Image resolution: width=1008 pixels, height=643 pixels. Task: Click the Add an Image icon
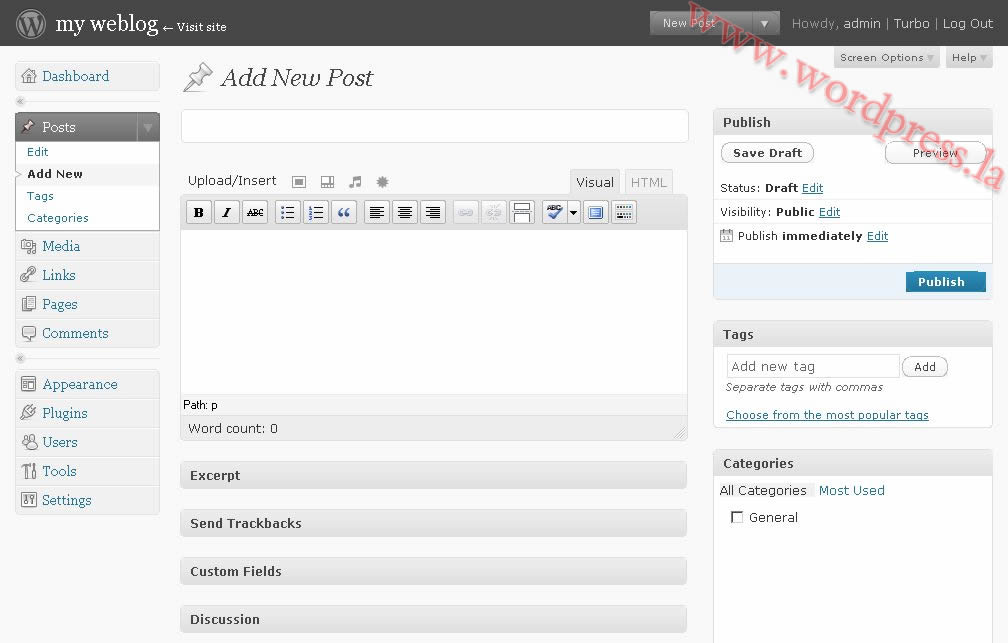[x=299, y=182]
